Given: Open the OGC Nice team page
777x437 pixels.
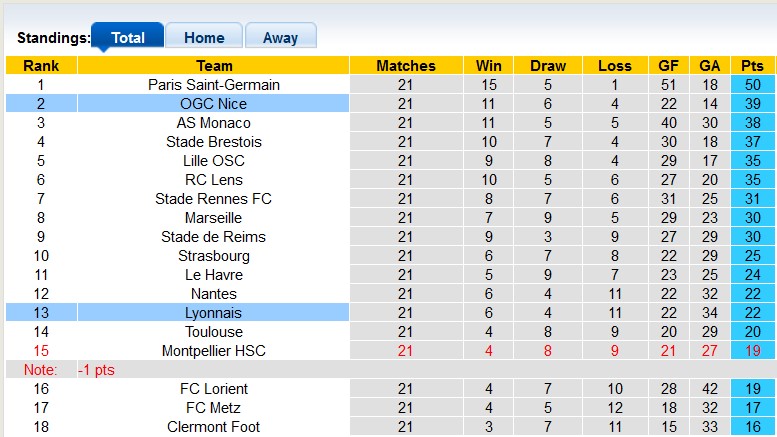Looking at the screenshot, I should [214, 104].
